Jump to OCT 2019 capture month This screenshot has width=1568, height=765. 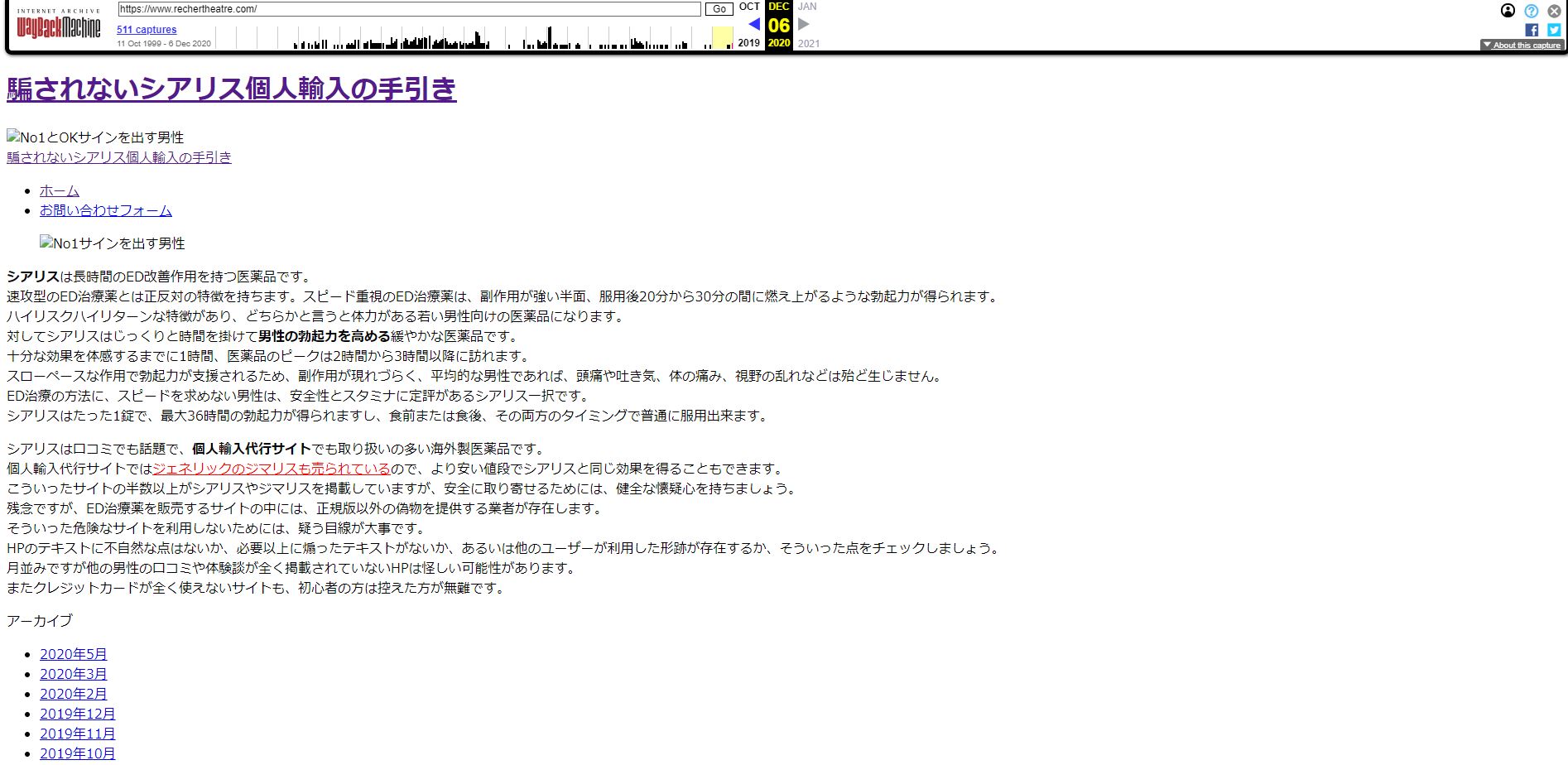coord(749,7)
